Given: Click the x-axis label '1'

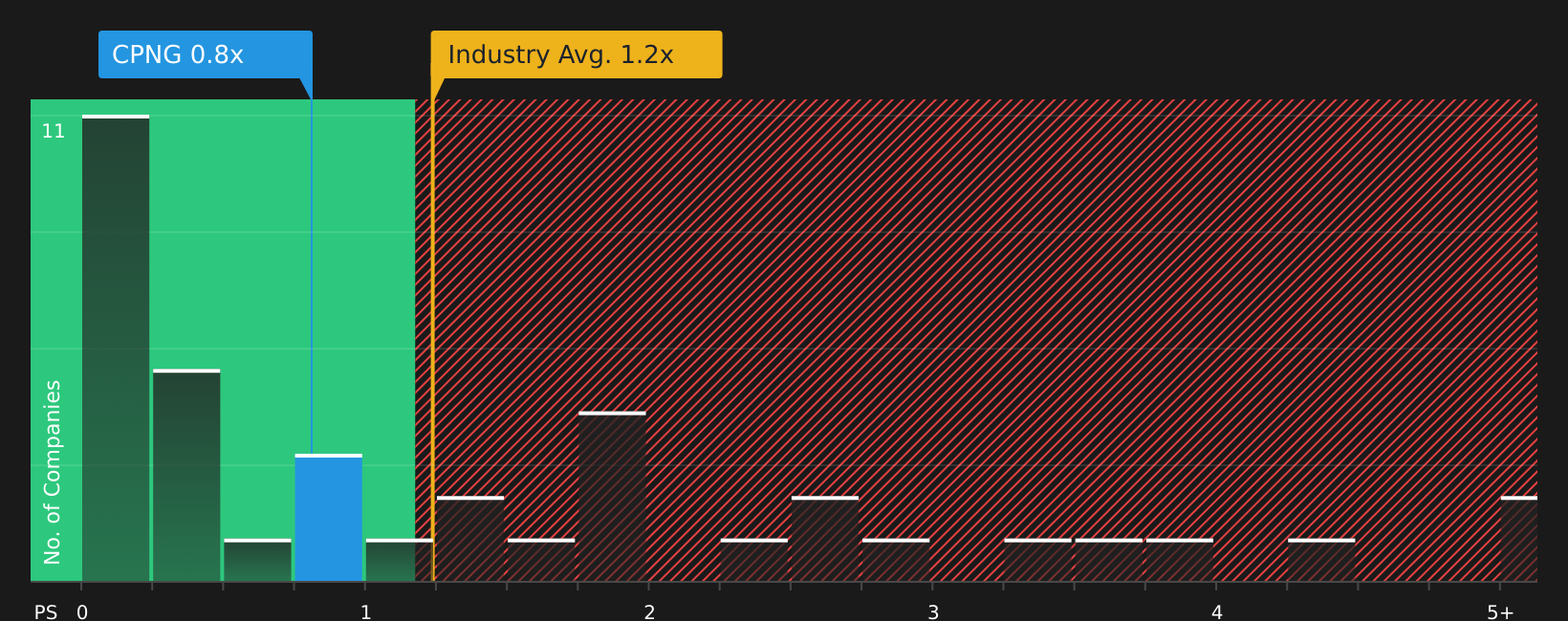Looking at the screenshot, I should 366,612.
